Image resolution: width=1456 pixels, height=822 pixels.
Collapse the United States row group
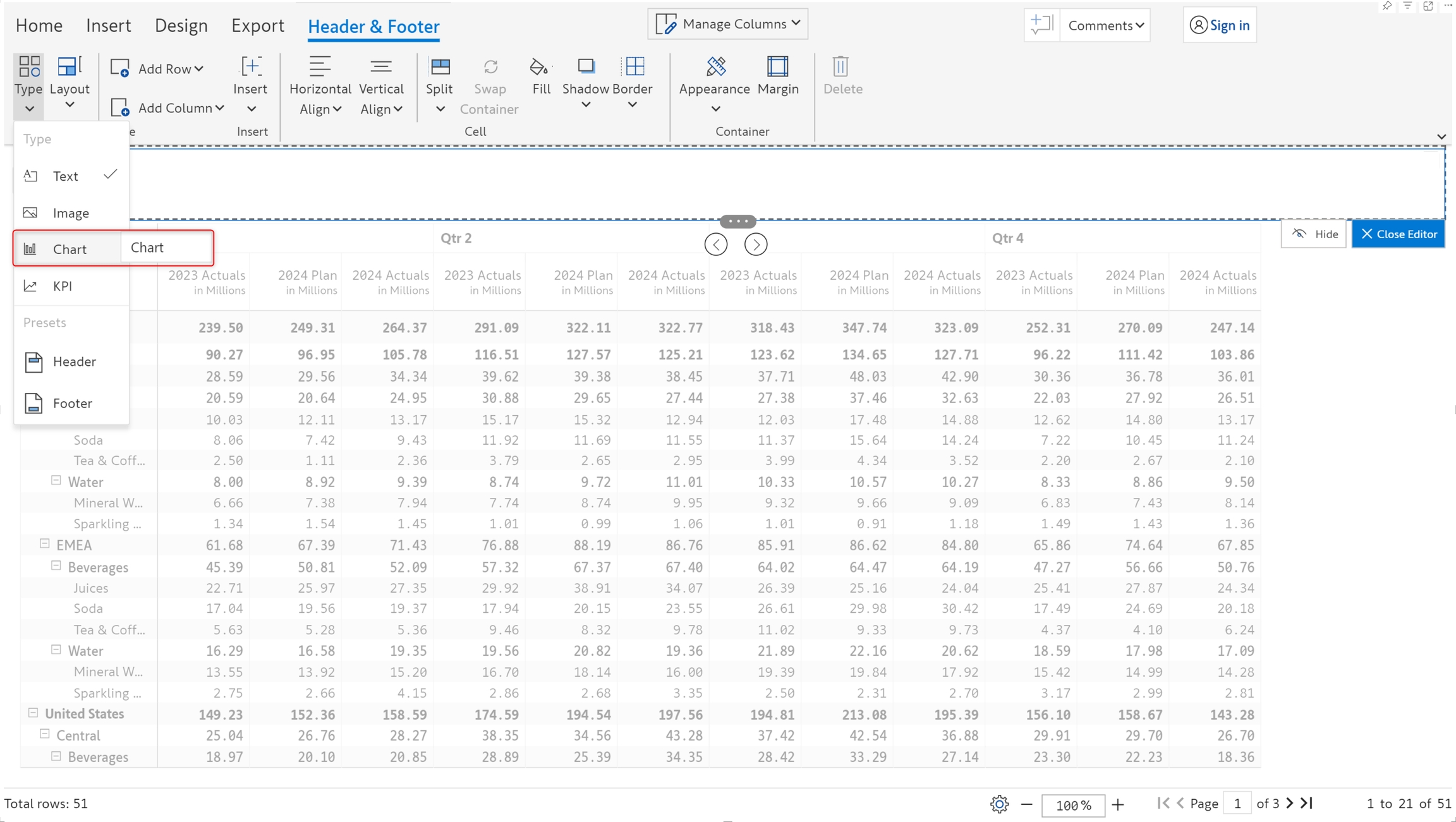coord(33,713)
